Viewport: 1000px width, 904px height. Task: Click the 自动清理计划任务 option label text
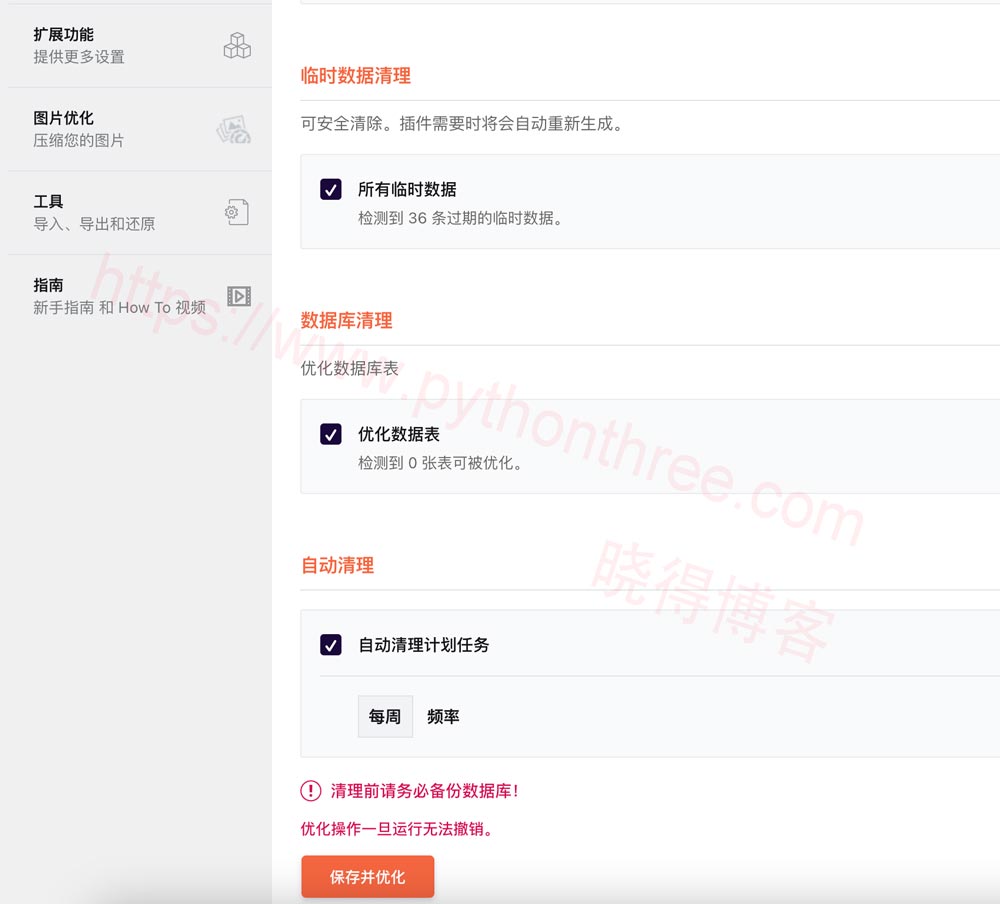(x=424, y=645)
